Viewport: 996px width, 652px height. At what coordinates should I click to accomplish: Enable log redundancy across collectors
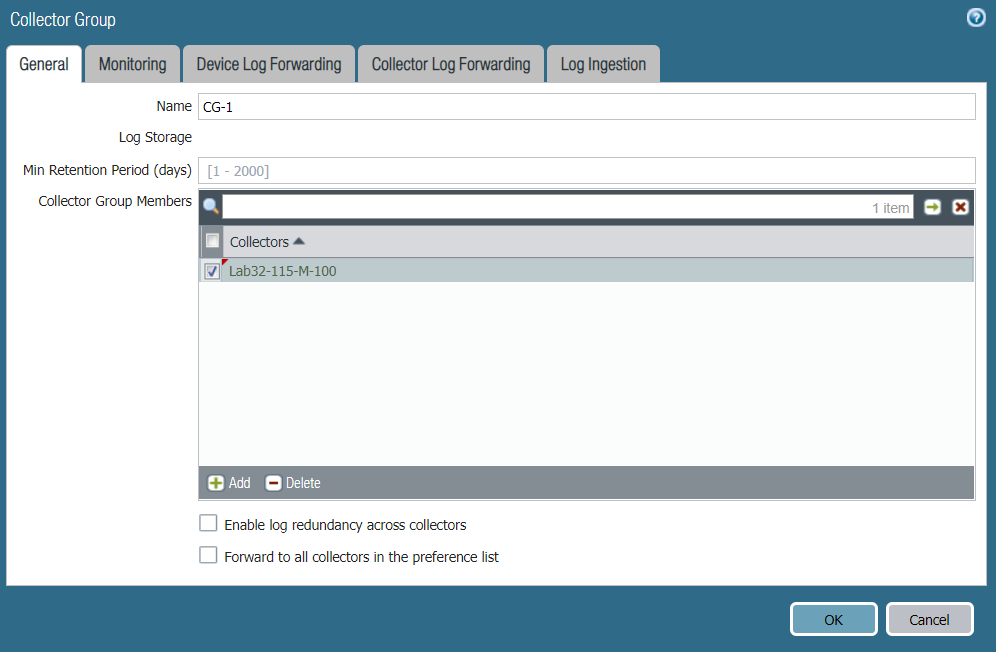(208, 523)
